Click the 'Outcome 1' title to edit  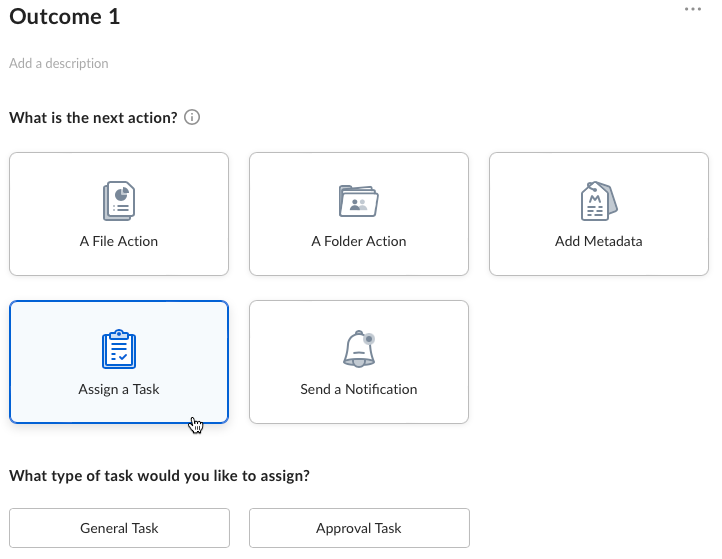[x=64, y=17]
